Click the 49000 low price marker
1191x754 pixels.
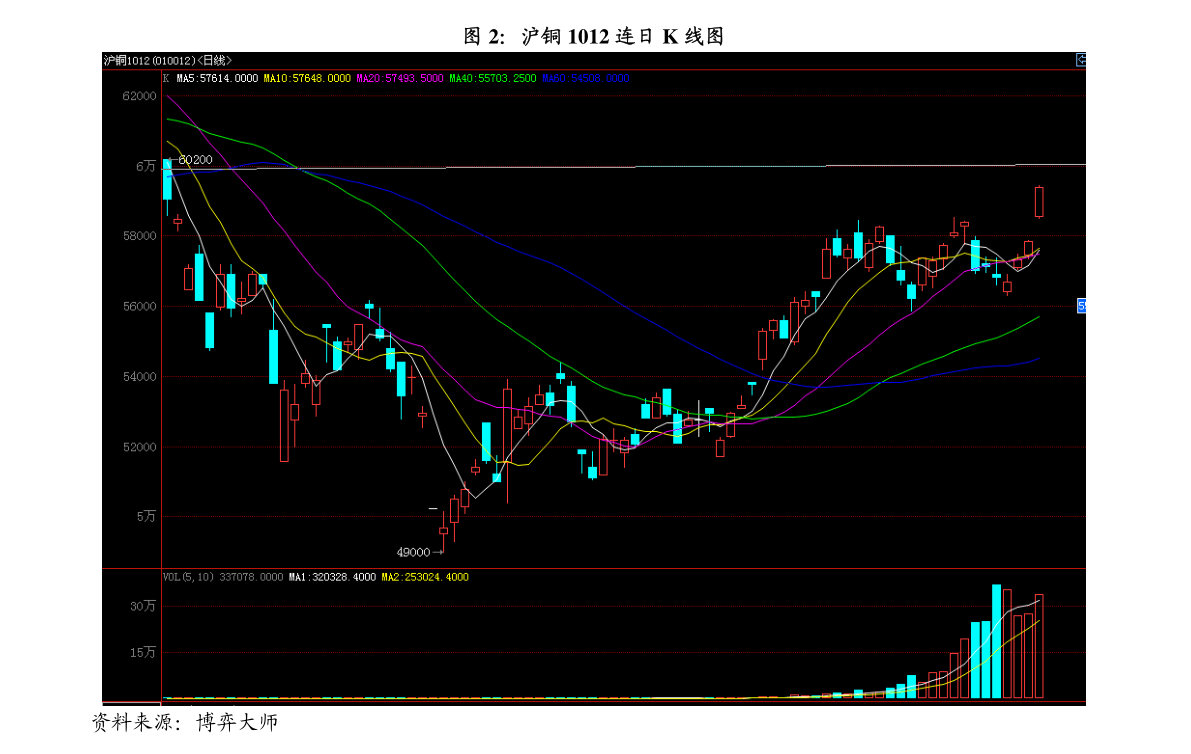click(413, 552)
